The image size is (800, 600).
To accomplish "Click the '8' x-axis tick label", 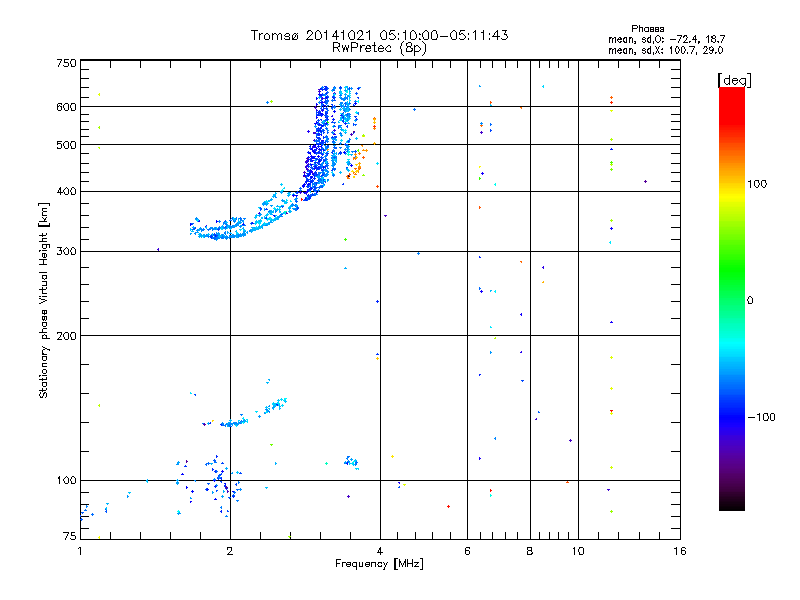I will click(x=530, y=551).
